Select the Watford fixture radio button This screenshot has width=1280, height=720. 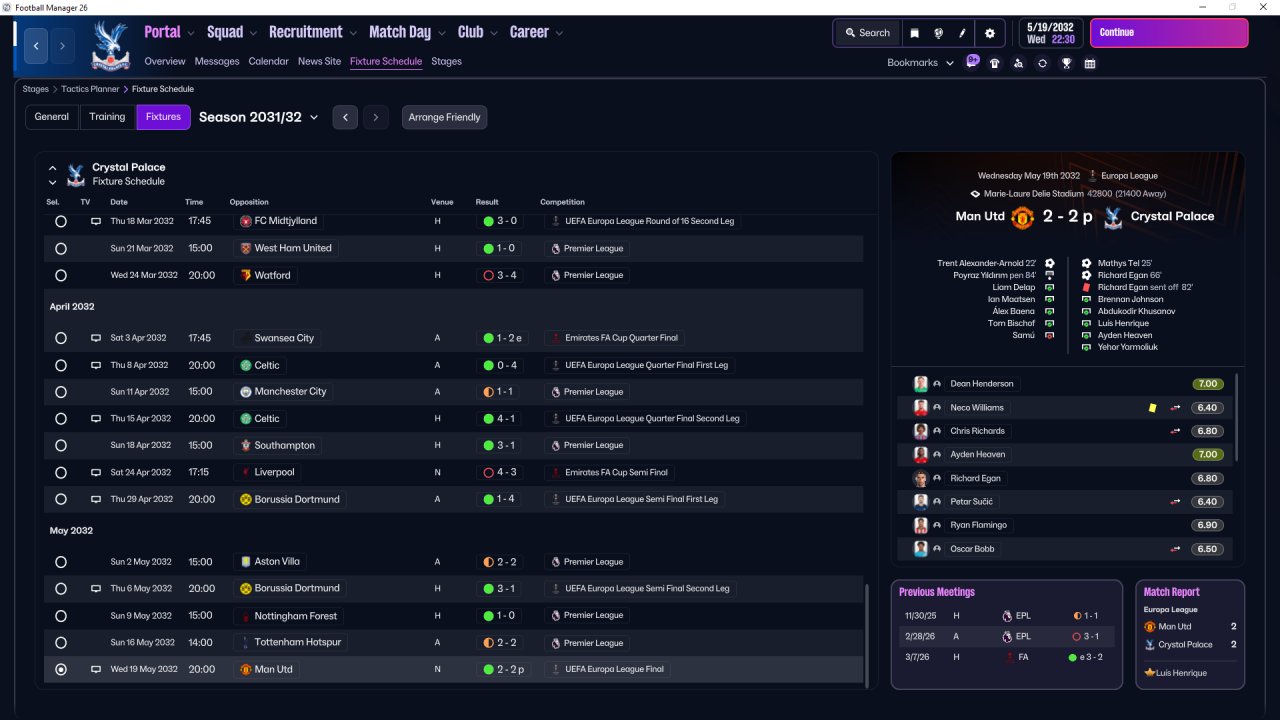click(61, 275)
